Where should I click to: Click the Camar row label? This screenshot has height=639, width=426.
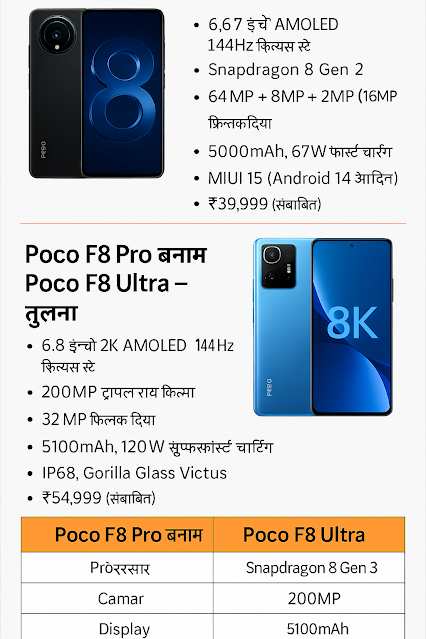(121, 598)
